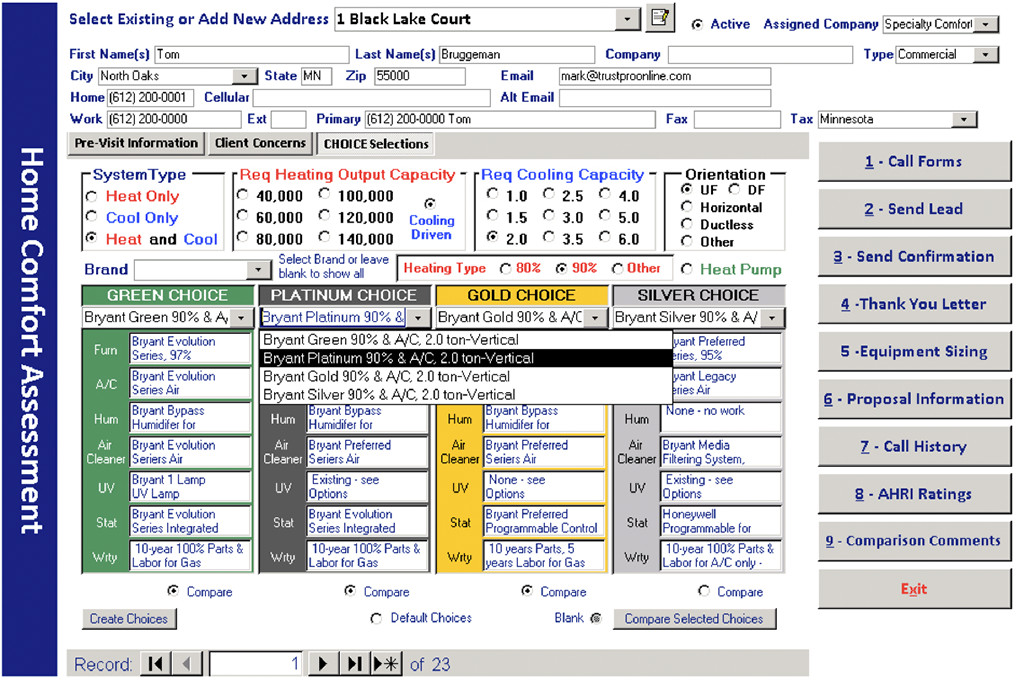Jump to last record
Screen dimensions: 1024x681
click(355, 664)
